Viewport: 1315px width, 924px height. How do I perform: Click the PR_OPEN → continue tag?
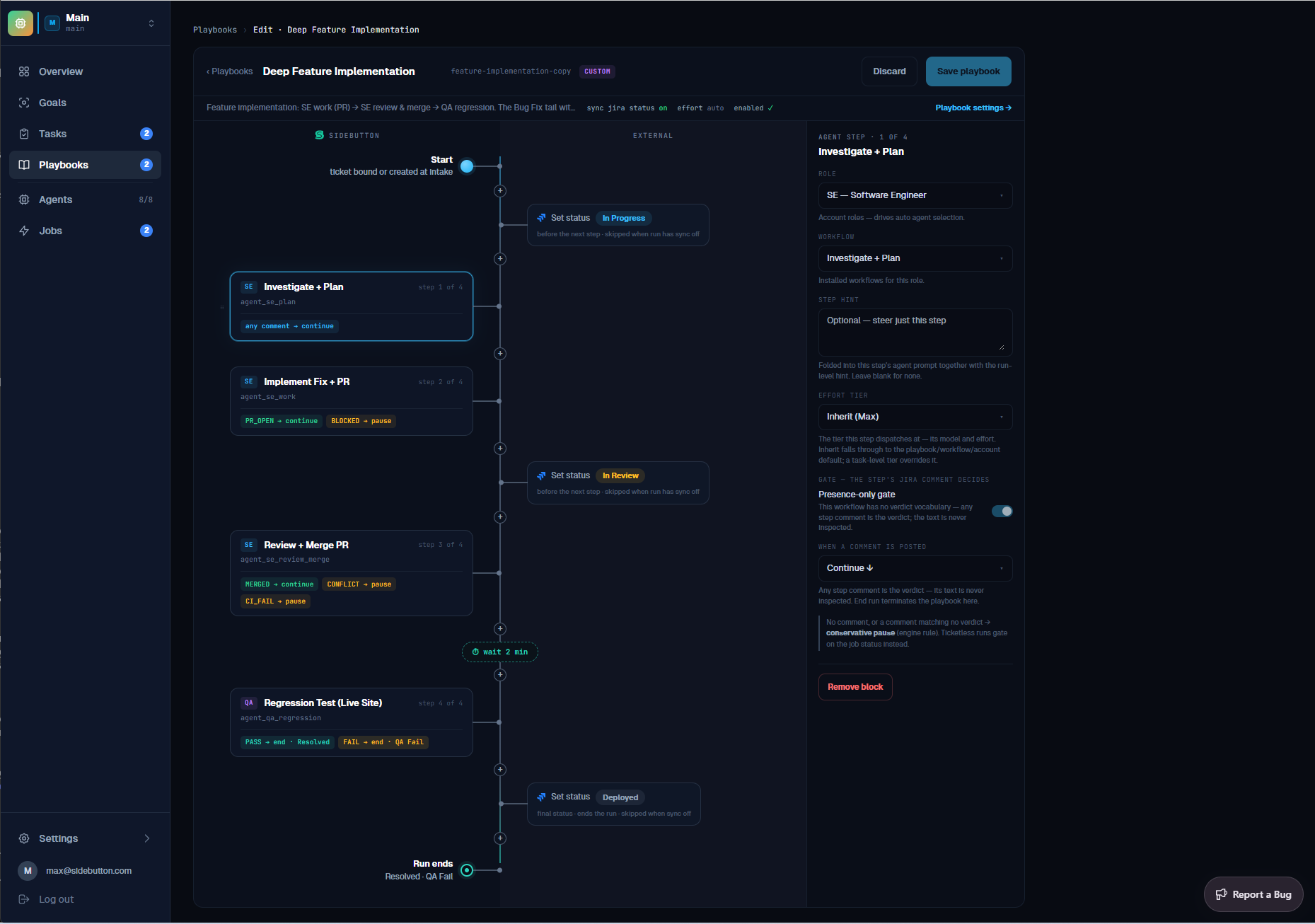click(x=282, y=421)
